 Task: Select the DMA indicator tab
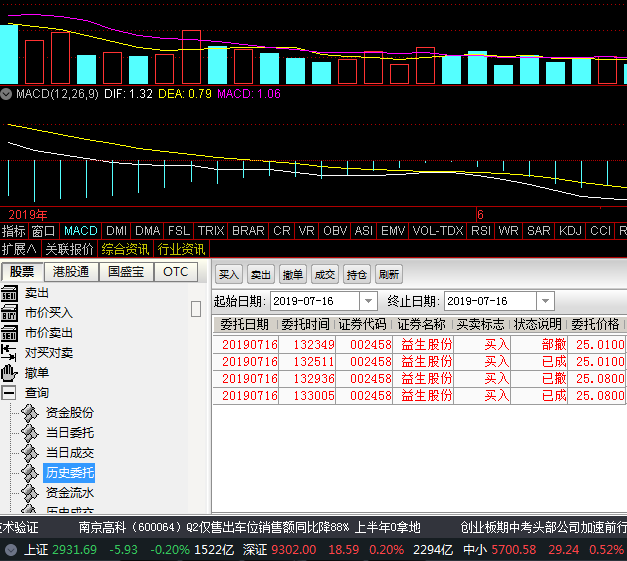[x=148, y=231]
